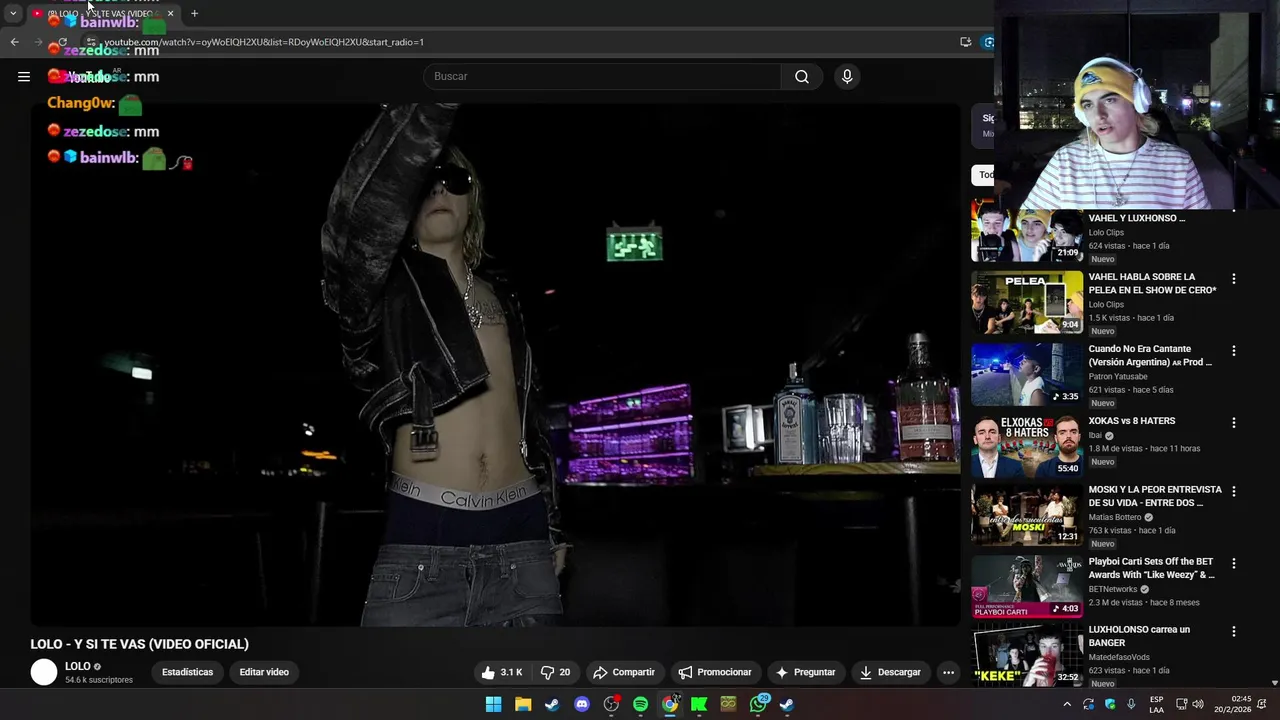This screenshot has height=720, width=1280.
Task: Open the LOLO channel avatar
Action: (44, 672)
